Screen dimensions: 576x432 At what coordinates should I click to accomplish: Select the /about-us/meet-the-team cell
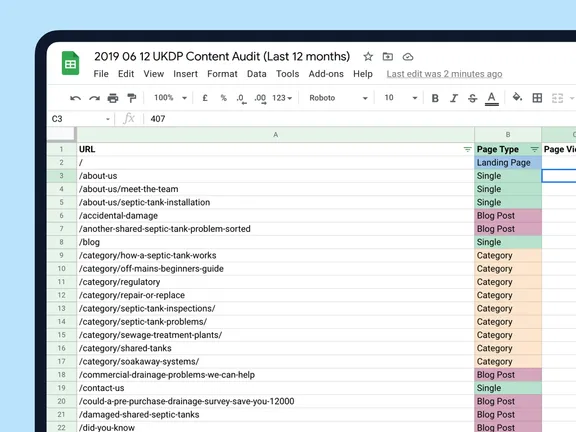point(276,189)
